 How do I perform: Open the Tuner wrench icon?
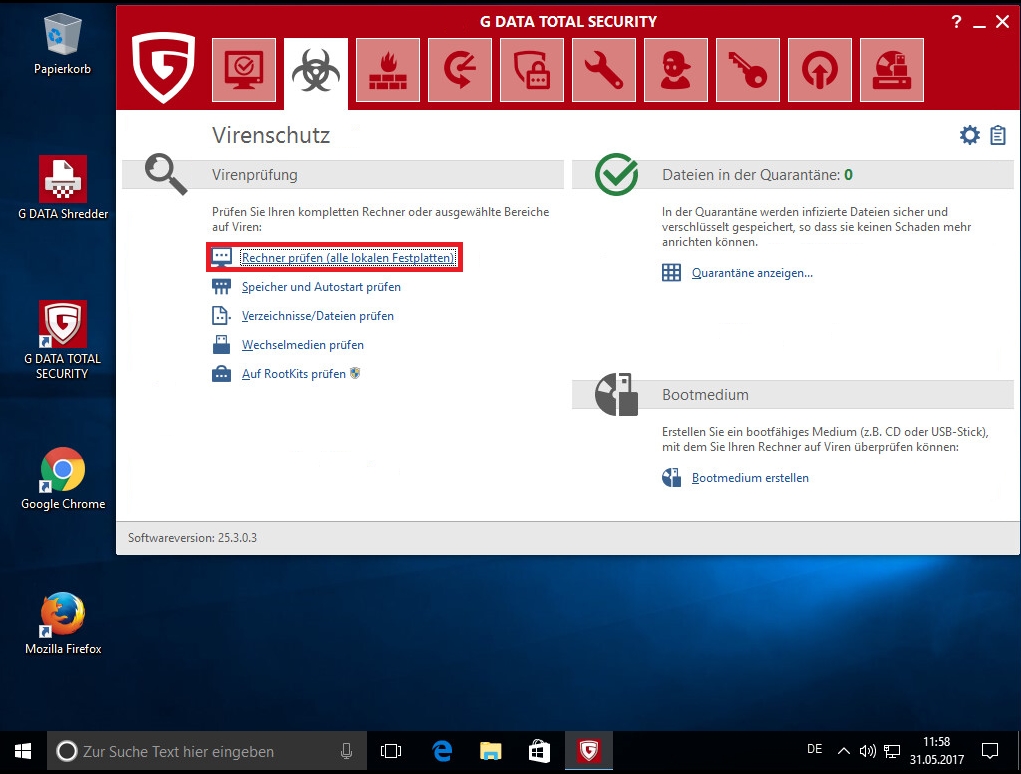[x=604, y=70]
